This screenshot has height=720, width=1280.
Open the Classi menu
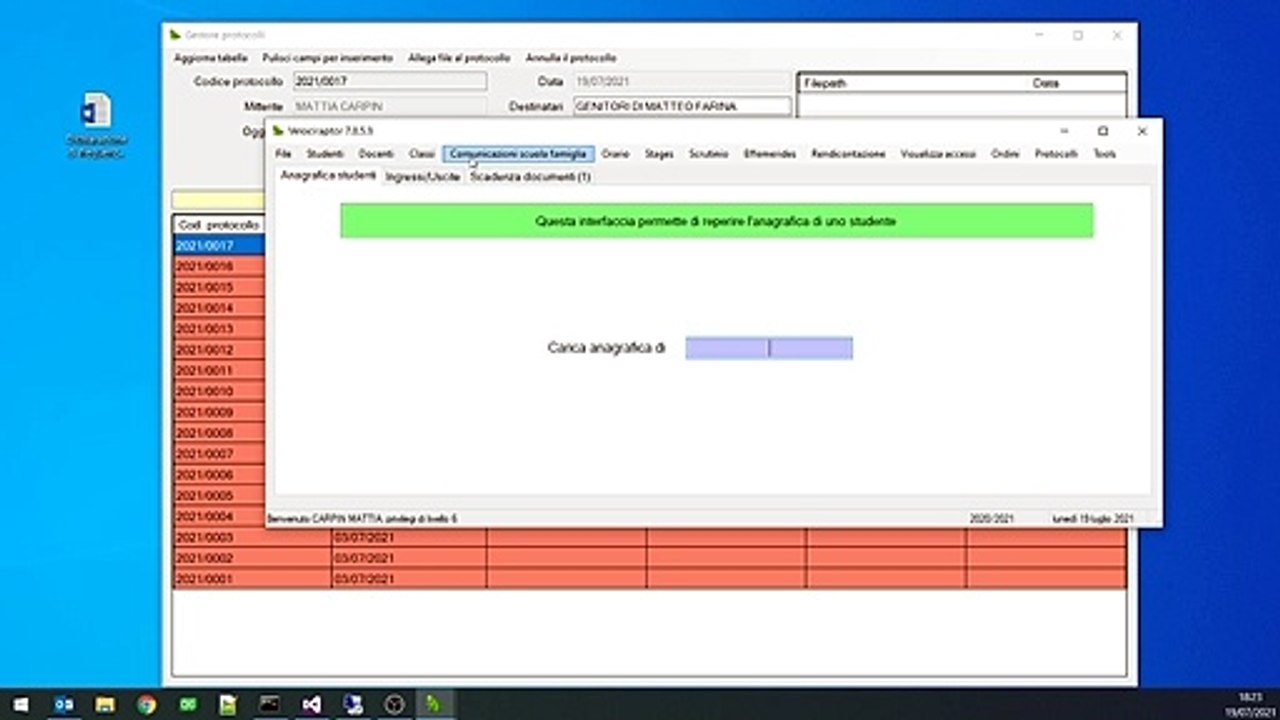coord(422,154)
